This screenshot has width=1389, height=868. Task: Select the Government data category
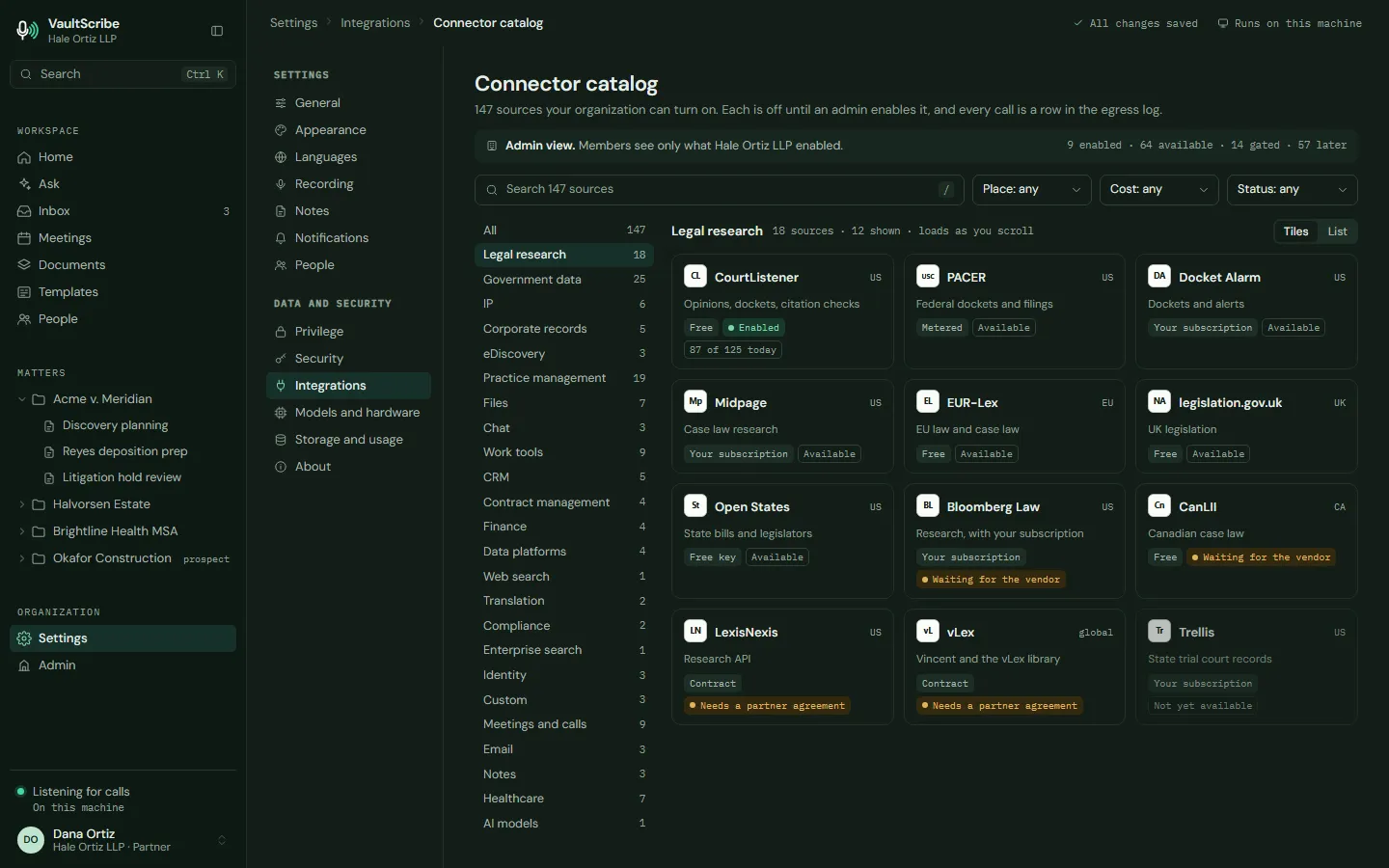[x=564, y=280]
